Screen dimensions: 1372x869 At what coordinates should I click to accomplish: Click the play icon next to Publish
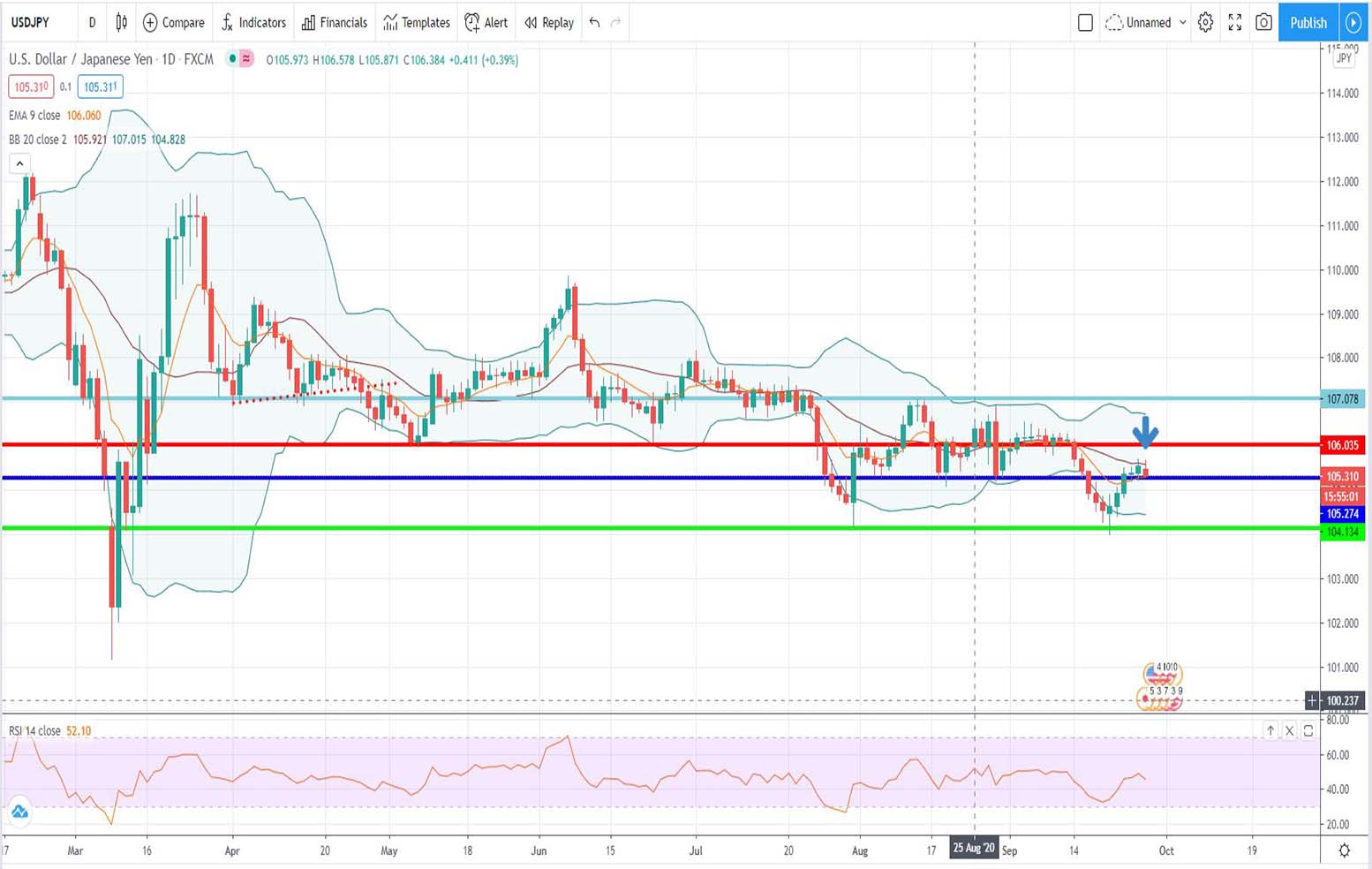pos(1353,22)
